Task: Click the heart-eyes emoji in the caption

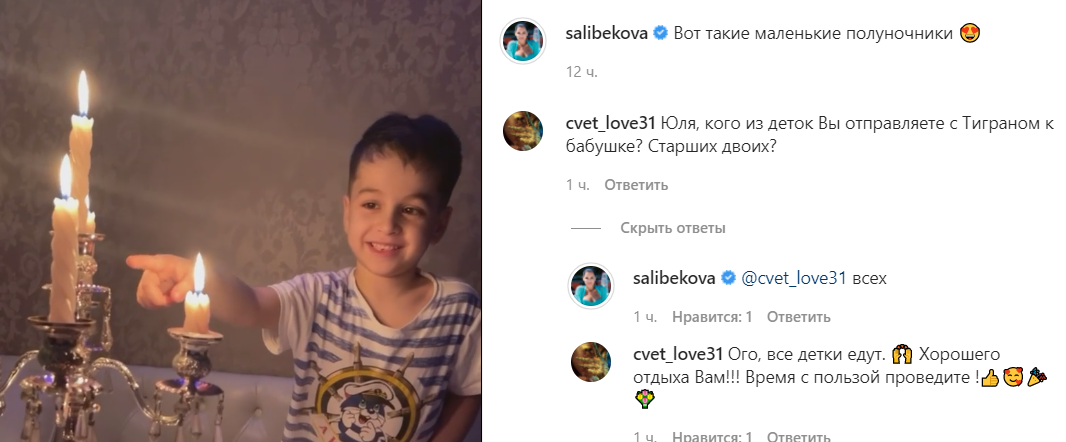Action: pos(970,33)
